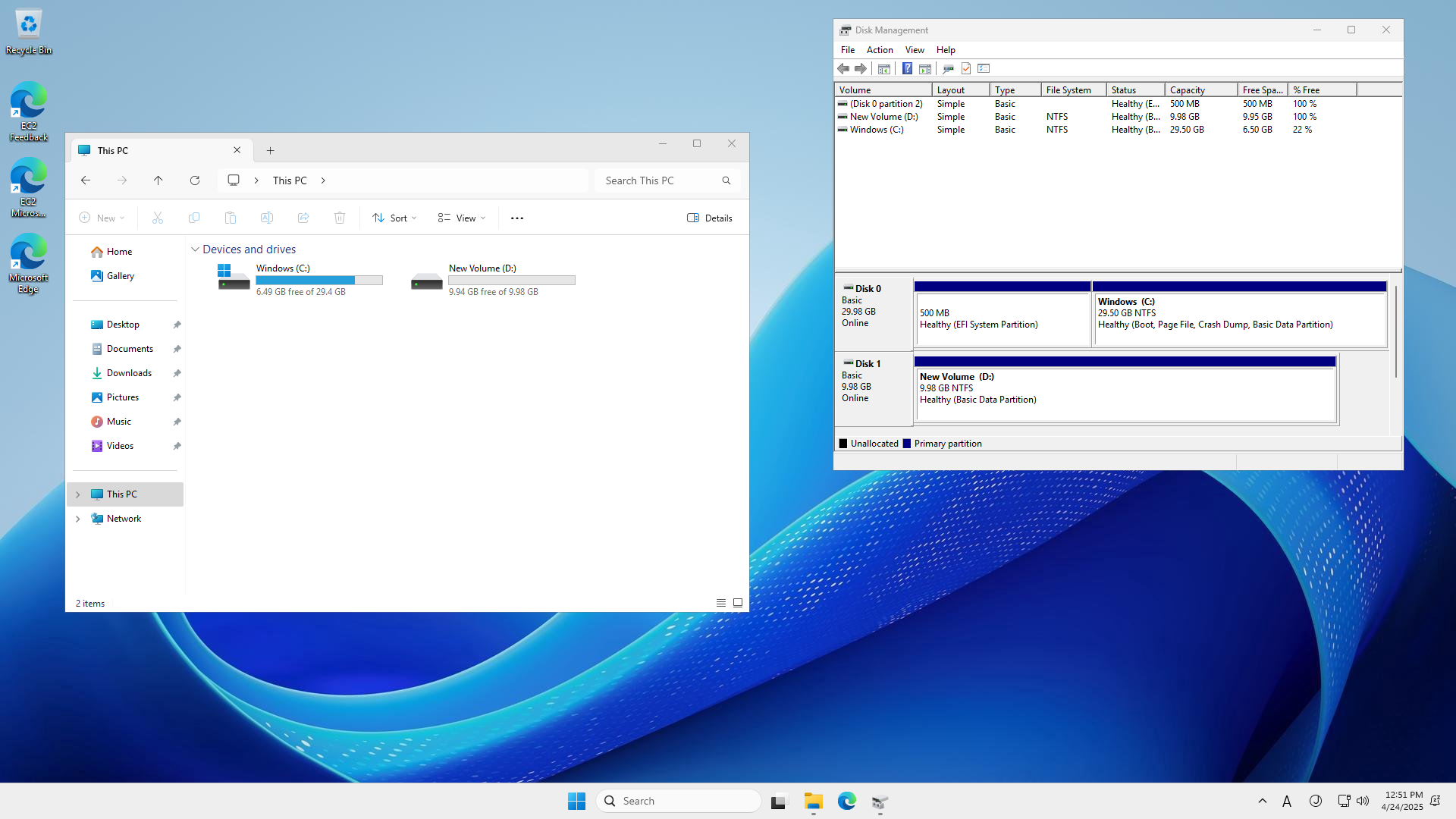The image size is (1456, 819).
Task: Select the New Volume (D:) drive in Explorer
Action: coord(493,280)
